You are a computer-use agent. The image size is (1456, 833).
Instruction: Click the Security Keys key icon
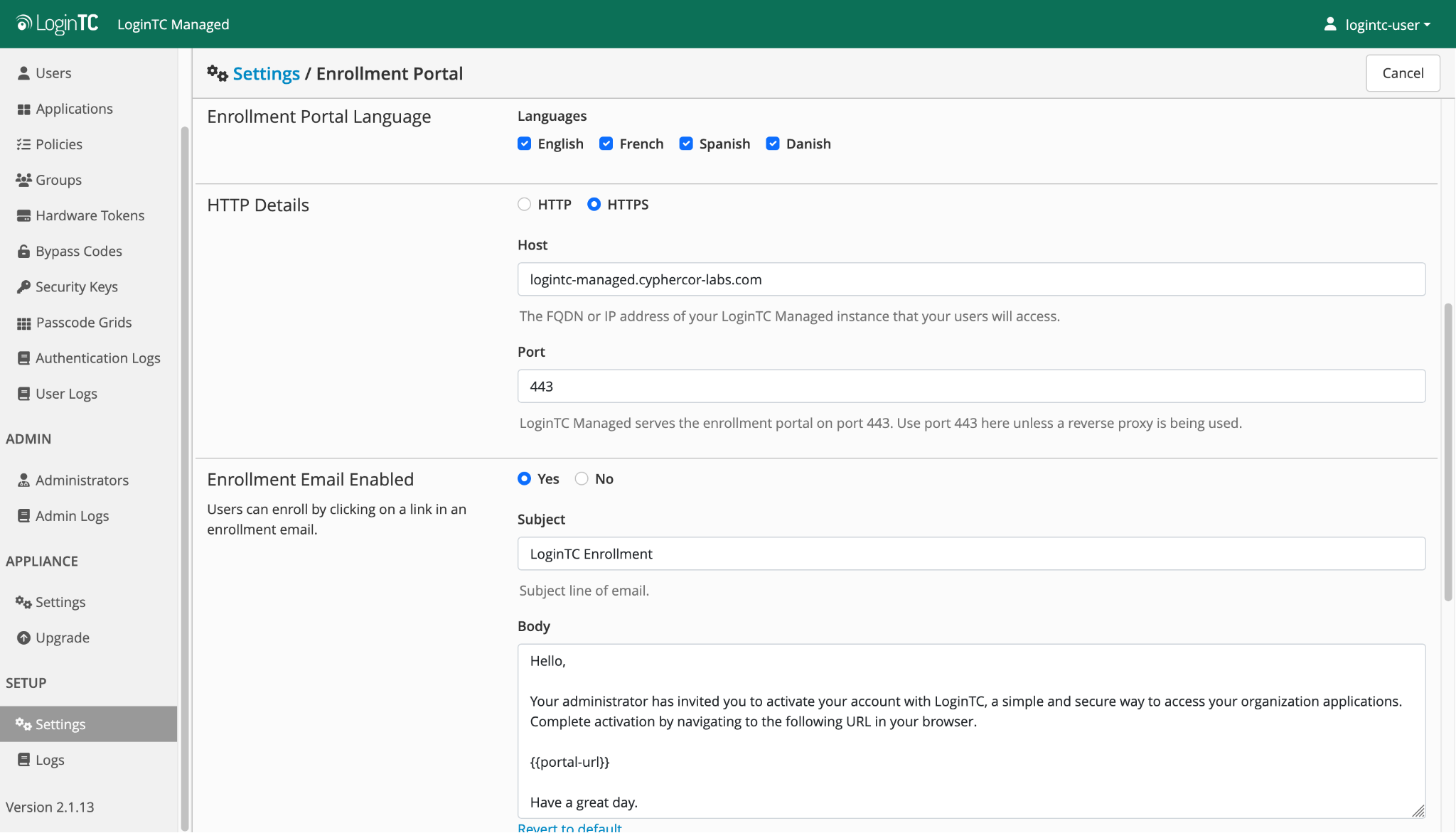click(x=23, y=286)
